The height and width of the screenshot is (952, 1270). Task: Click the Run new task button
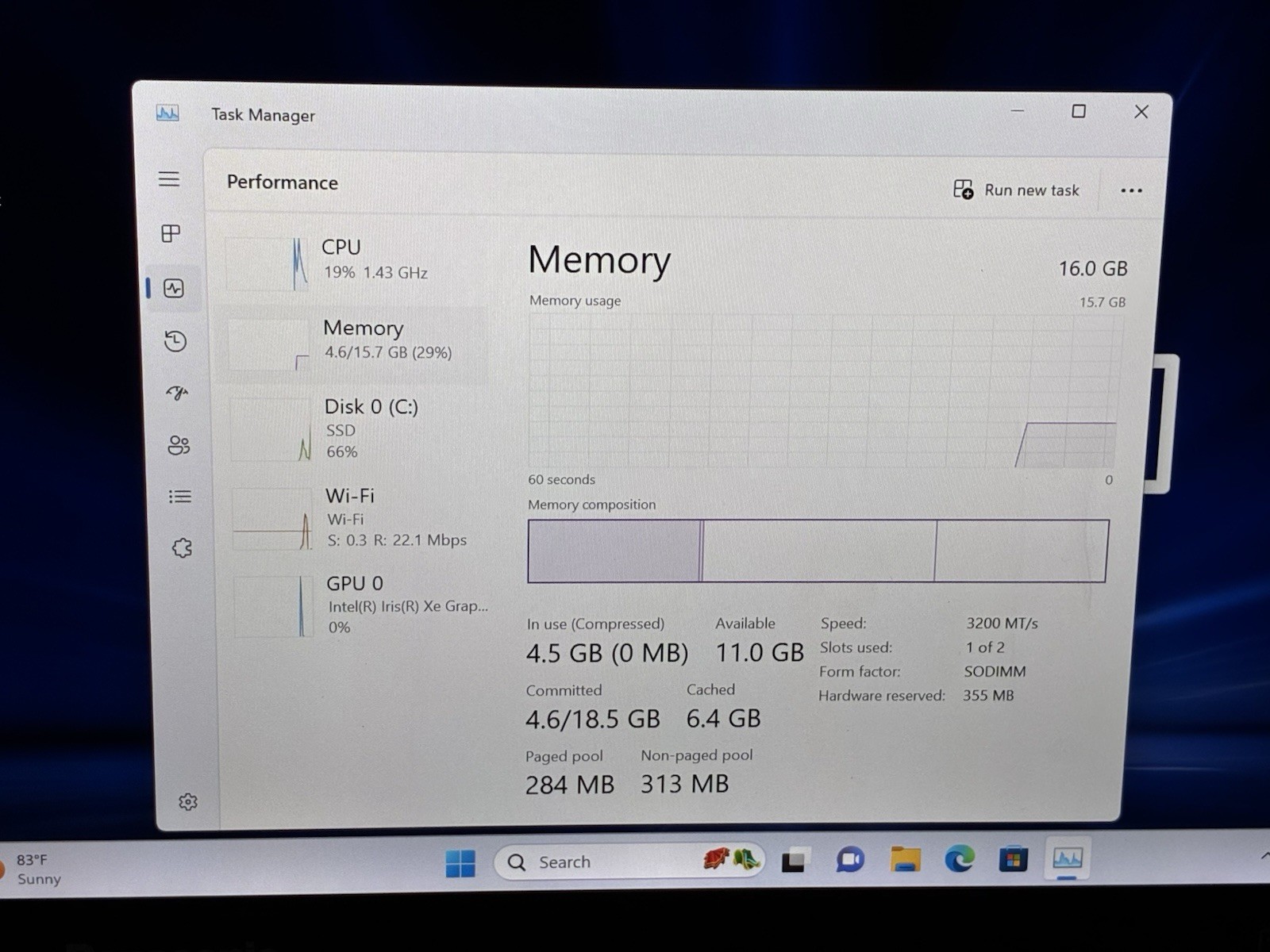coord(1017,190)
